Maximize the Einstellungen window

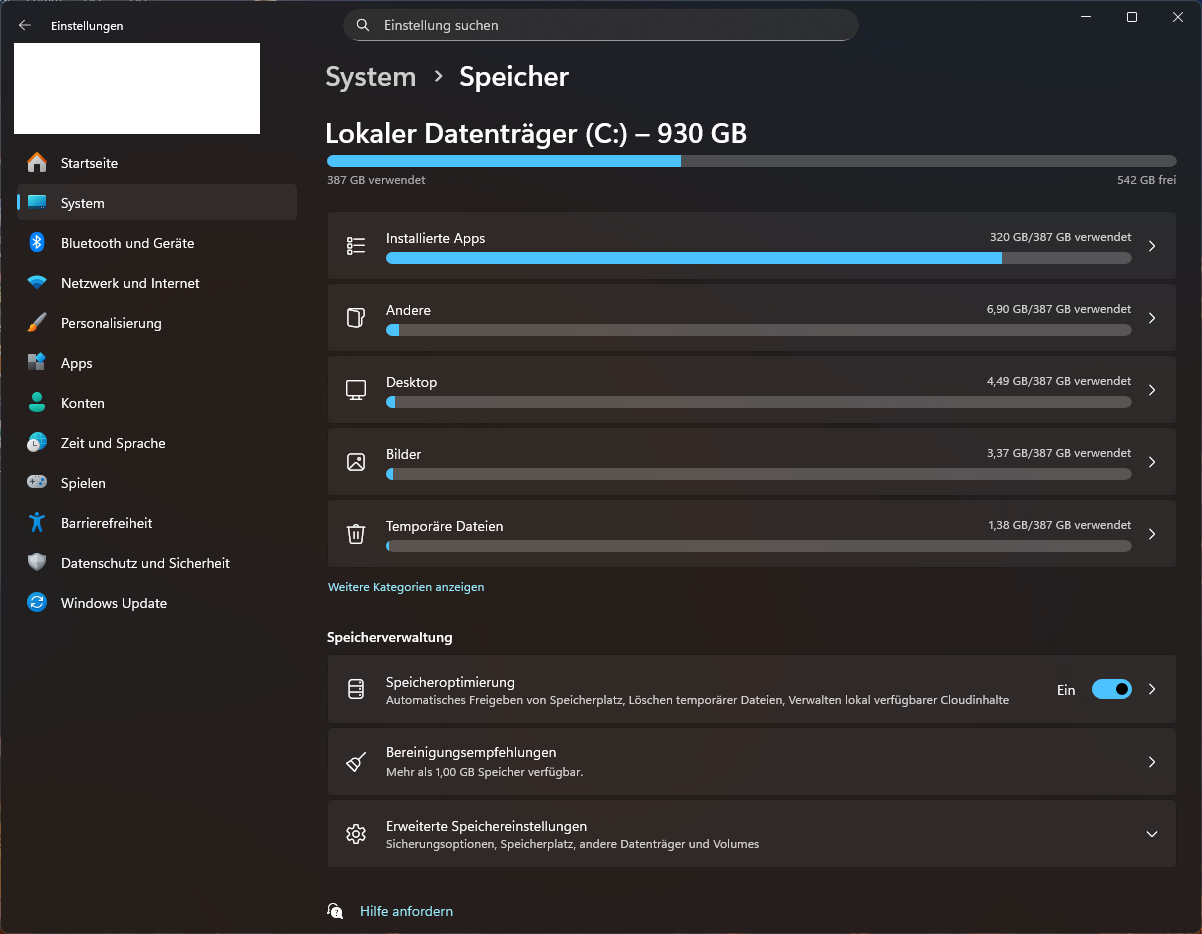[x=1132, y=17]
